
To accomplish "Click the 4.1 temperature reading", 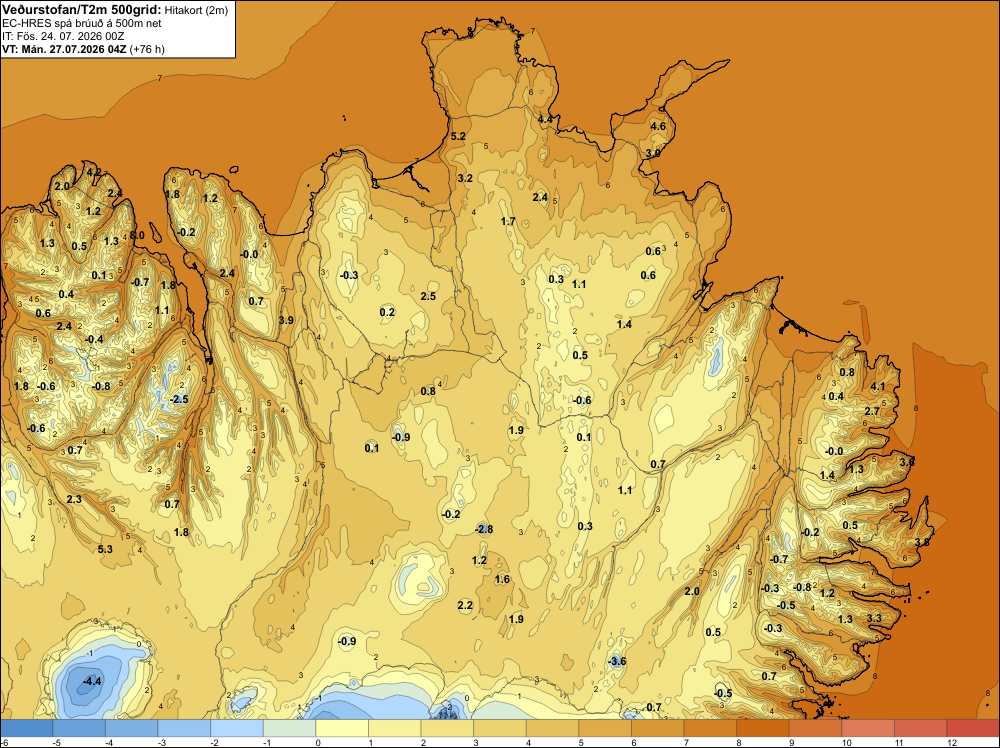I will [x=878, y=386].
